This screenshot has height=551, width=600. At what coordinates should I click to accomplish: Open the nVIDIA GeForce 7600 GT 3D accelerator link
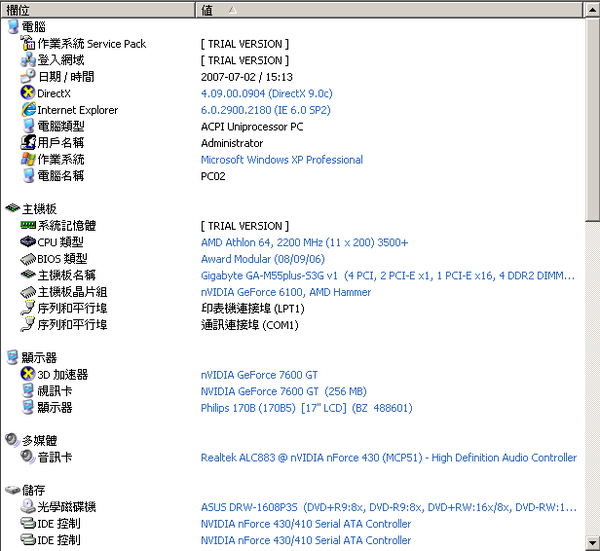tap(259, 375)
